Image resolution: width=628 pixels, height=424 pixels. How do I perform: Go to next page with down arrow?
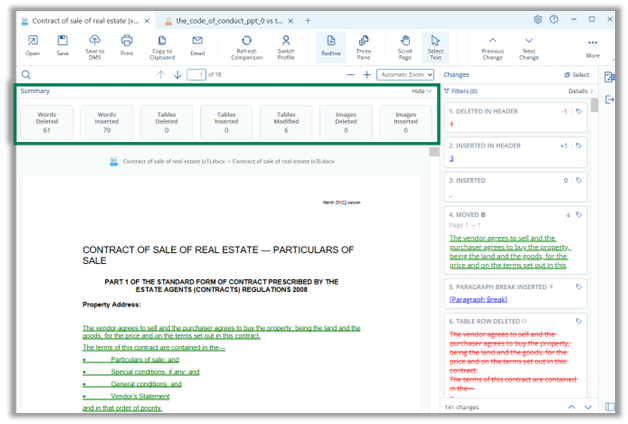tap(177, 74)
